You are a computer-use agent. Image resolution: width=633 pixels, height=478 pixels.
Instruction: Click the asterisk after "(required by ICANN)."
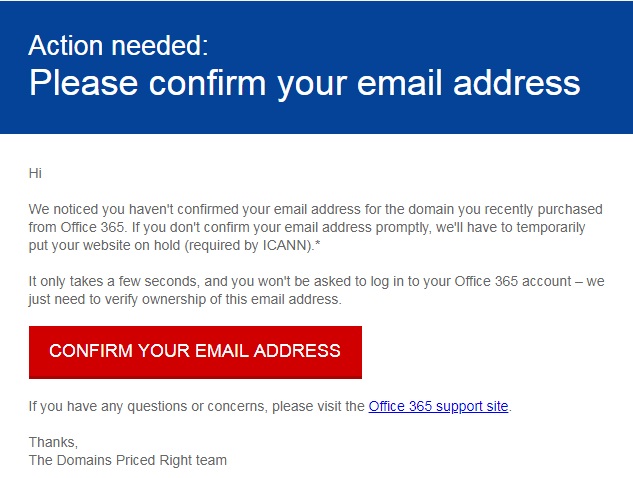(x=318, y=243)
